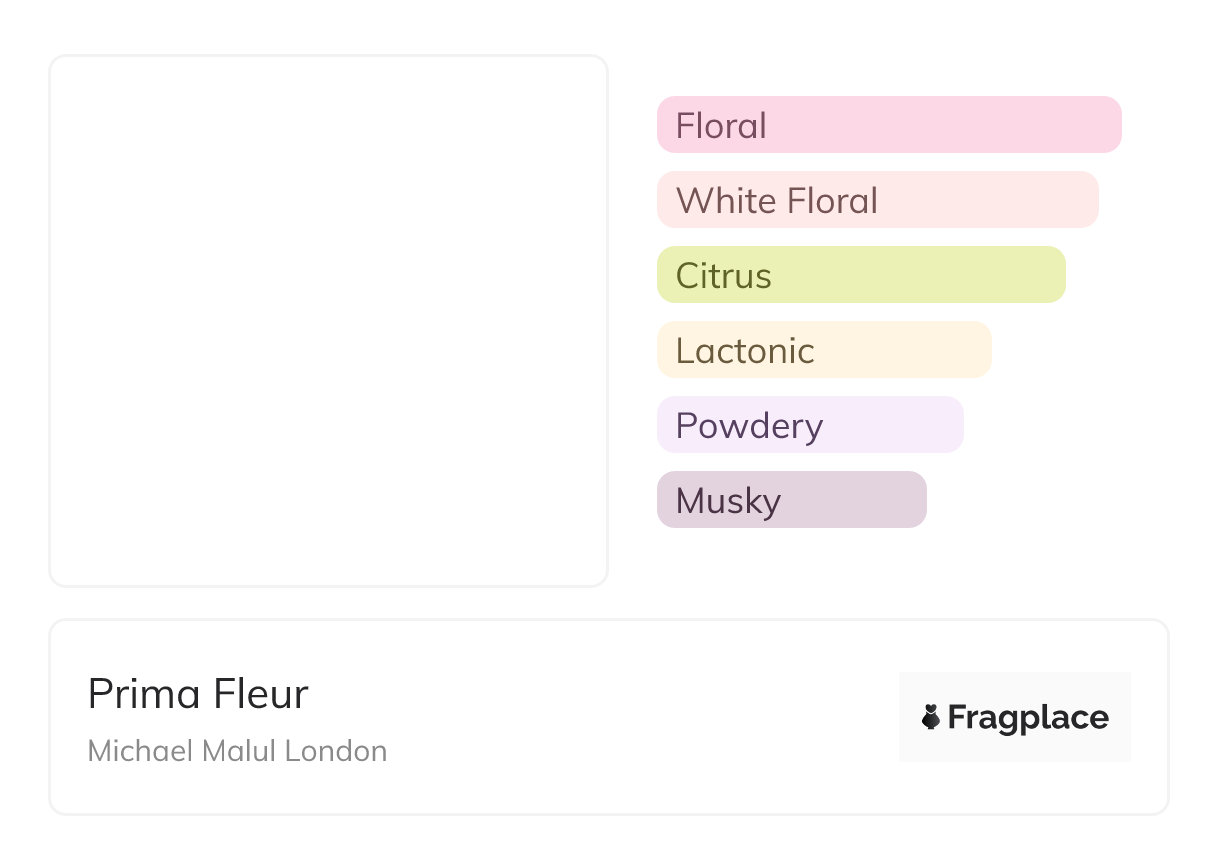Click the empty perfume image placeholder
The height and width of the screenshot is (864, 1218).
click(328, 320)
